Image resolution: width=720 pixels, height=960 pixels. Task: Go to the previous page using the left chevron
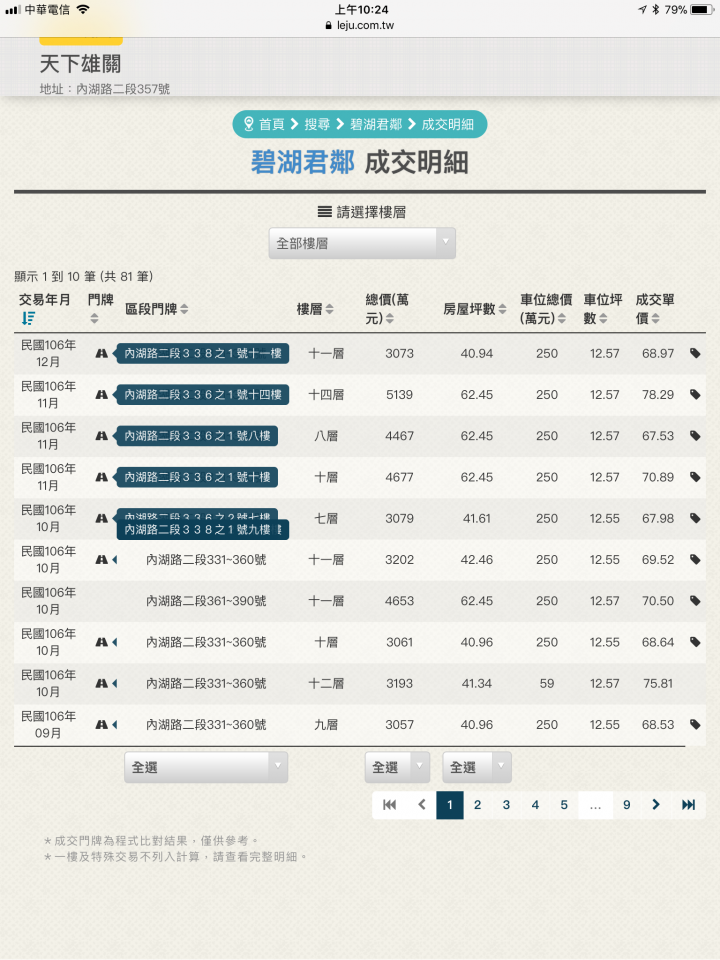(x=422, y=804)
